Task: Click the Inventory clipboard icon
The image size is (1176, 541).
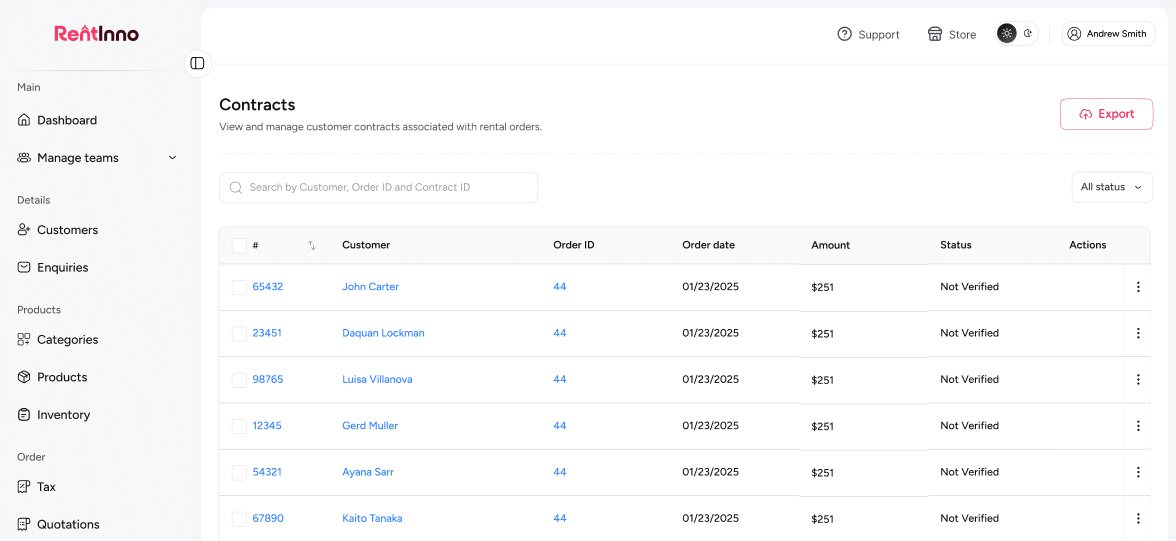Action: tap(24, 414)
